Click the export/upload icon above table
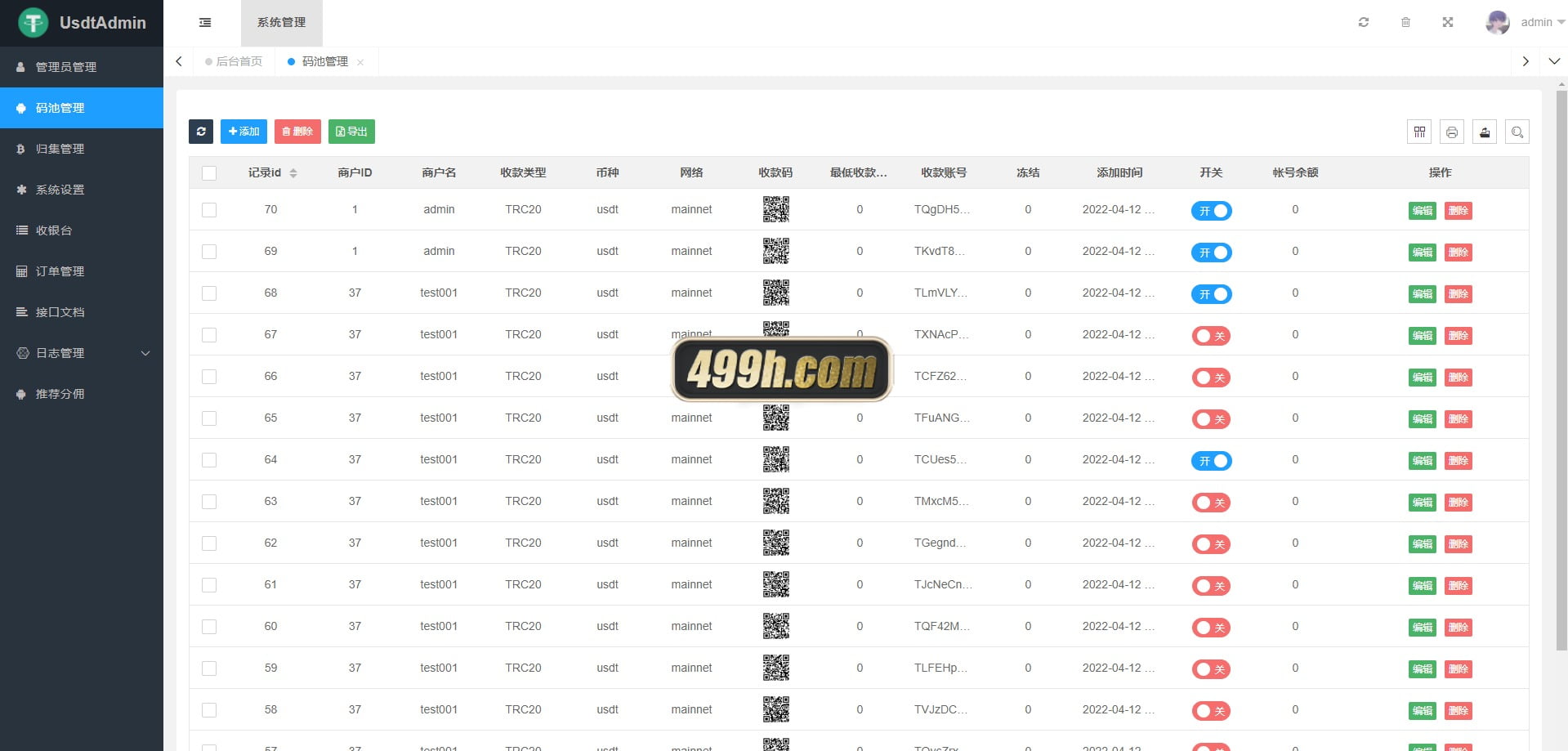Image resolution: width=1568 pixels, height=751 pixels. [x=1485, y=132]
